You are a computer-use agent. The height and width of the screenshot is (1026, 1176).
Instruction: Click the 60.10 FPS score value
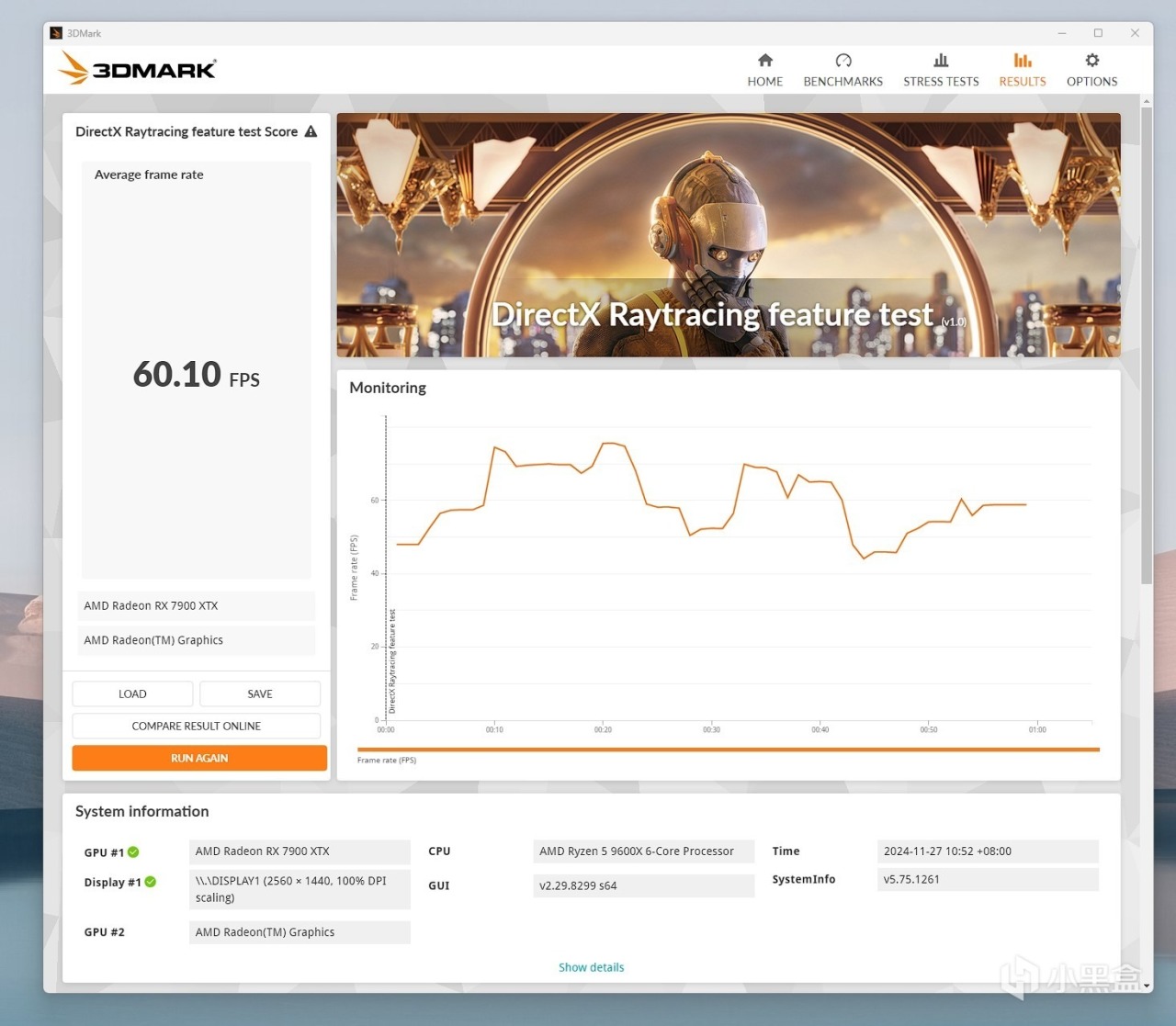click(x=197, y=375)
